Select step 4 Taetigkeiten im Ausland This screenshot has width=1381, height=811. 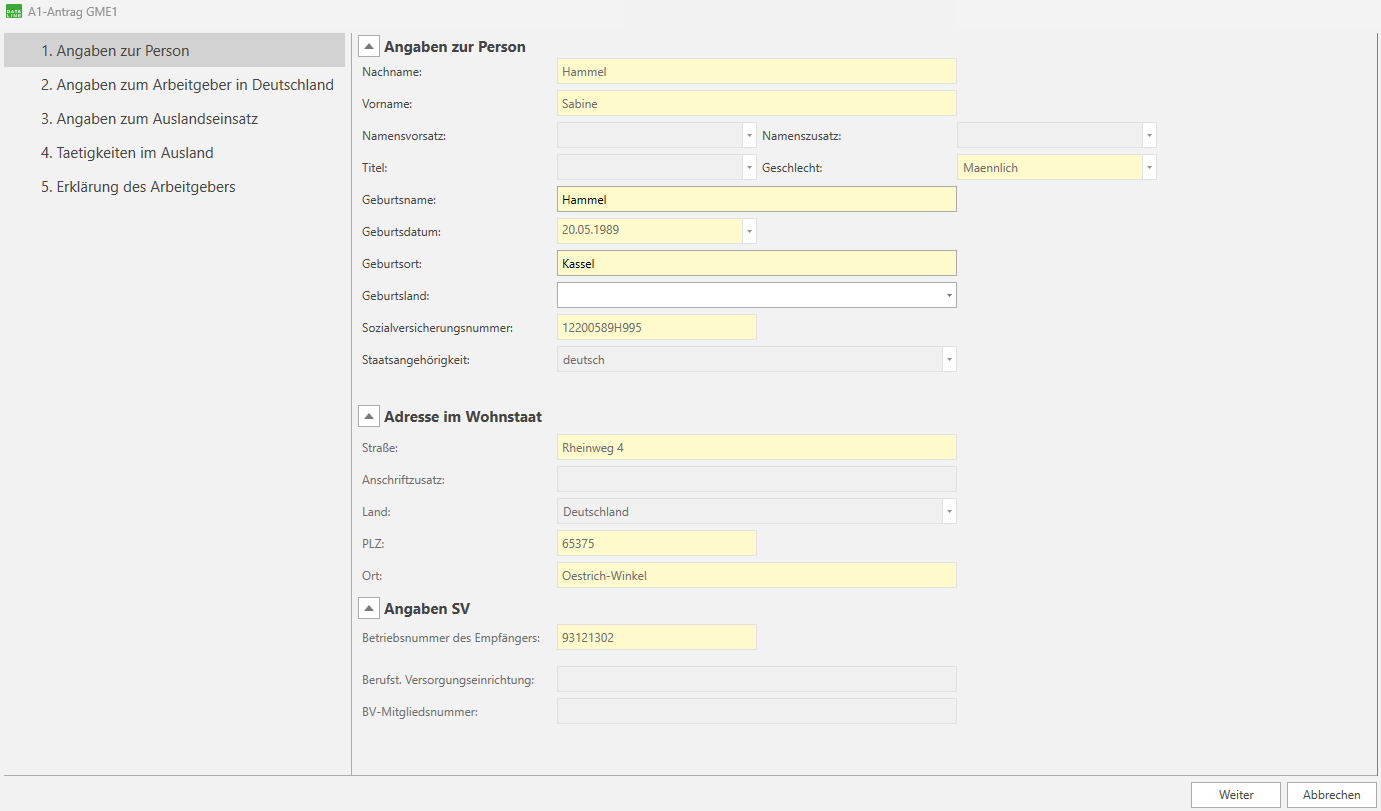coord(127,153)
